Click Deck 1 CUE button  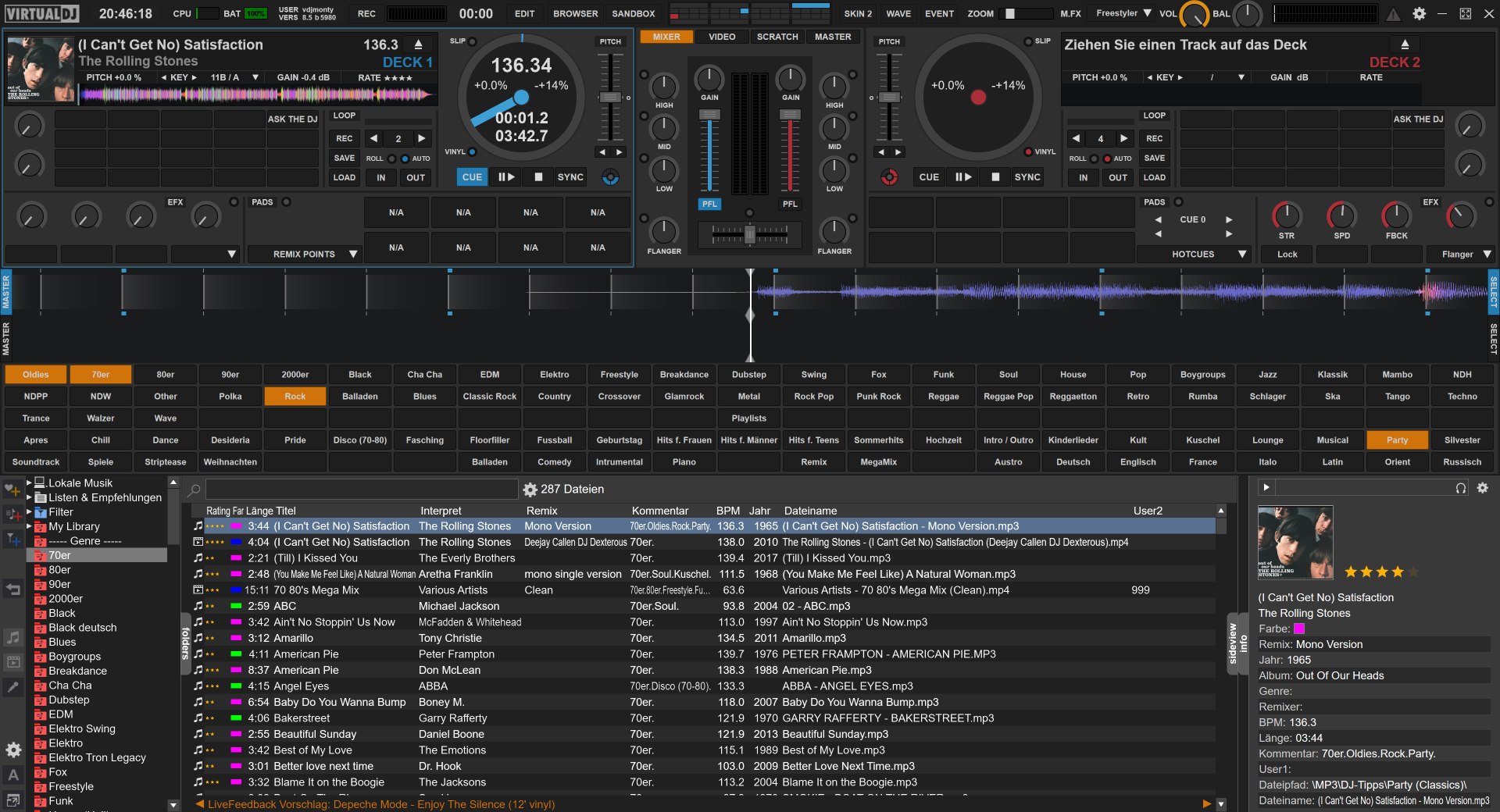click(x=472, y=177)
